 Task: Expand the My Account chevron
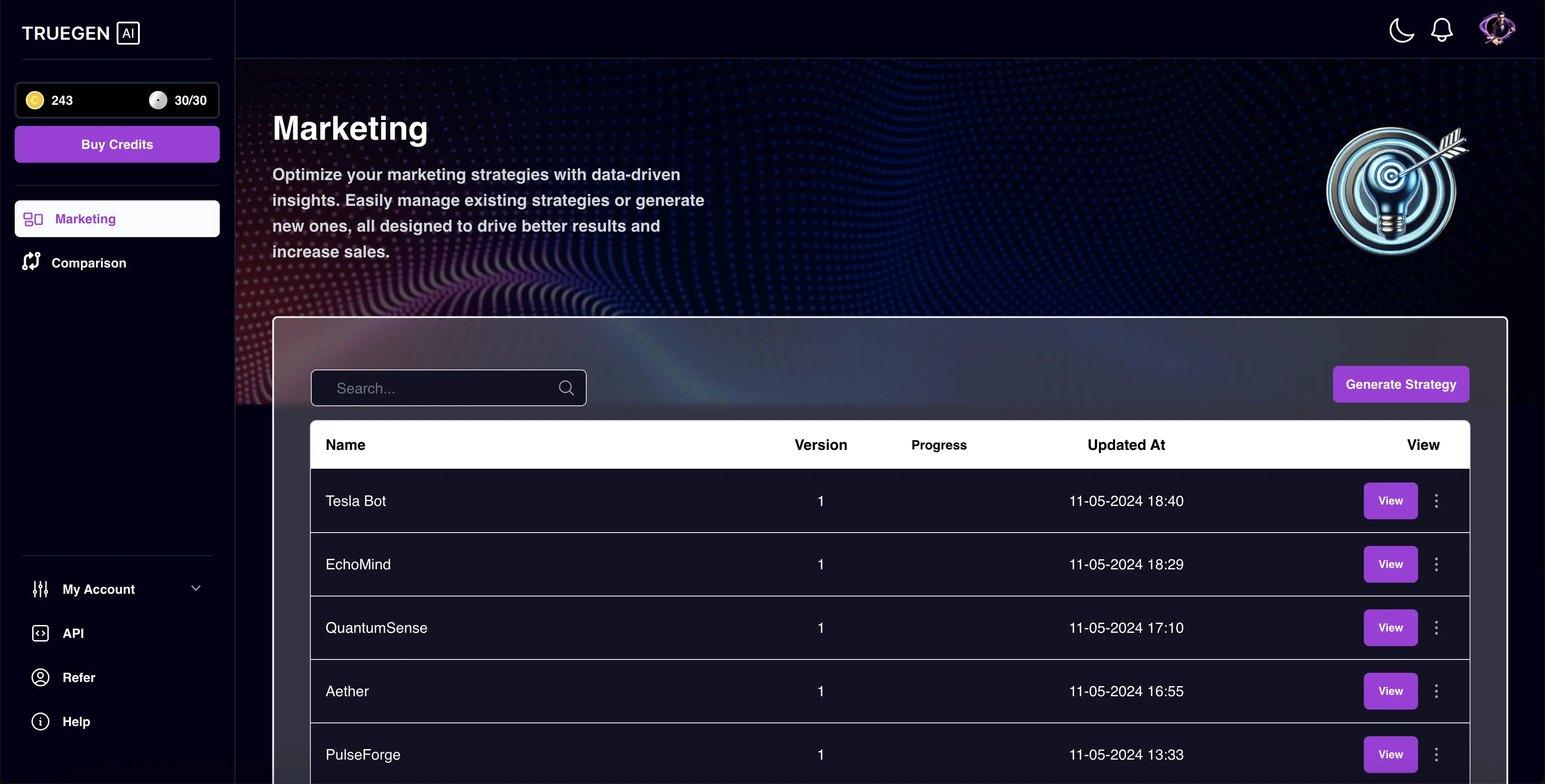click(195, 589)
